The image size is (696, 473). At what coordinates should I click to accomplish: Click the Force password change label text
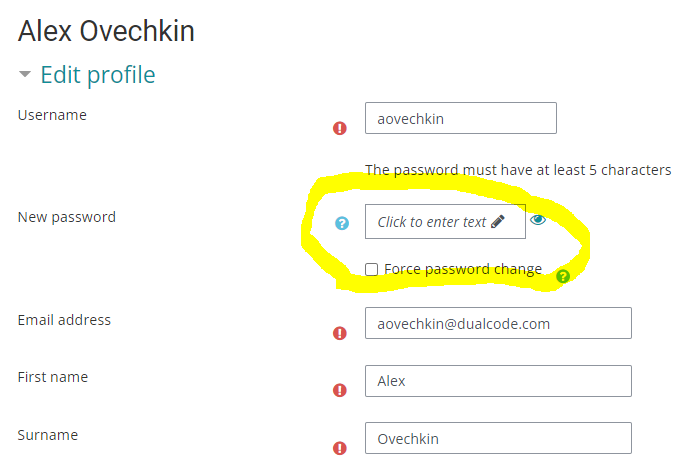[463, 269]
